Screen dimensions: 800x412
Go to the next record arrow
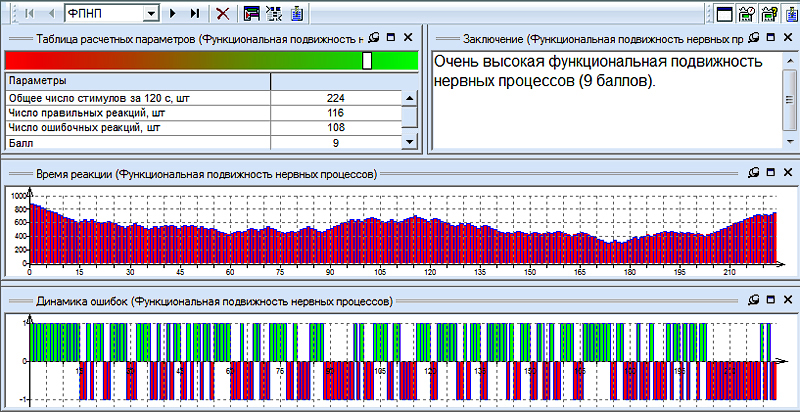click(x=173, y=13)
